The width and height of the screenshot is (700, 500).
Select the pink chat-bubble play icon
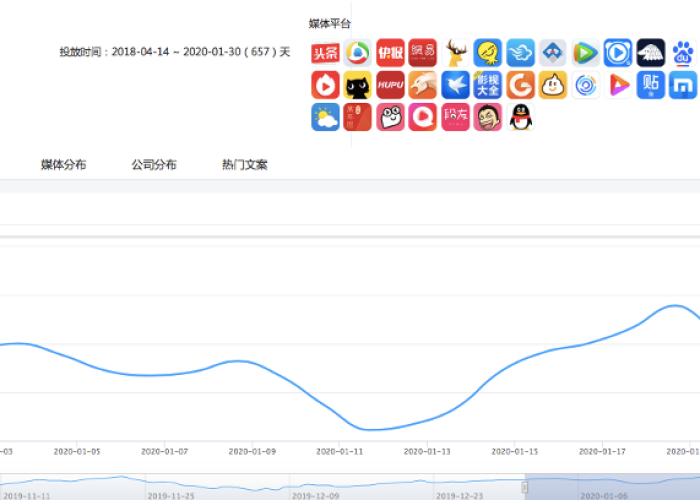coord(423,117)
